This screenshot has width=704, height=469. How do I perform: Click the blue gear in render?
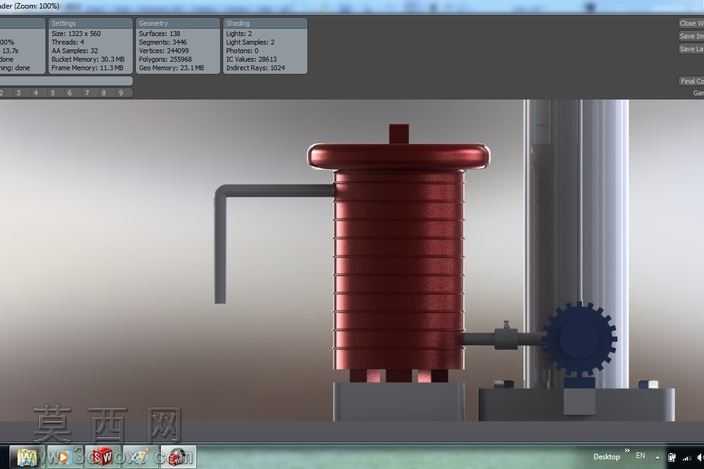[580, 339]
